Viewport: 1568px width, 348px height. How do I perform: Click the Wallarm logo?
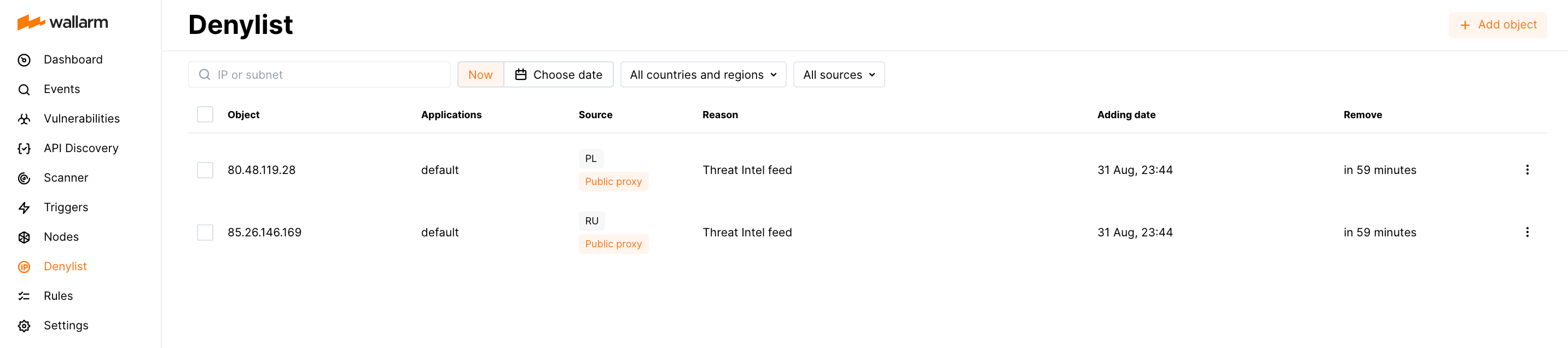tap(63, 22)
